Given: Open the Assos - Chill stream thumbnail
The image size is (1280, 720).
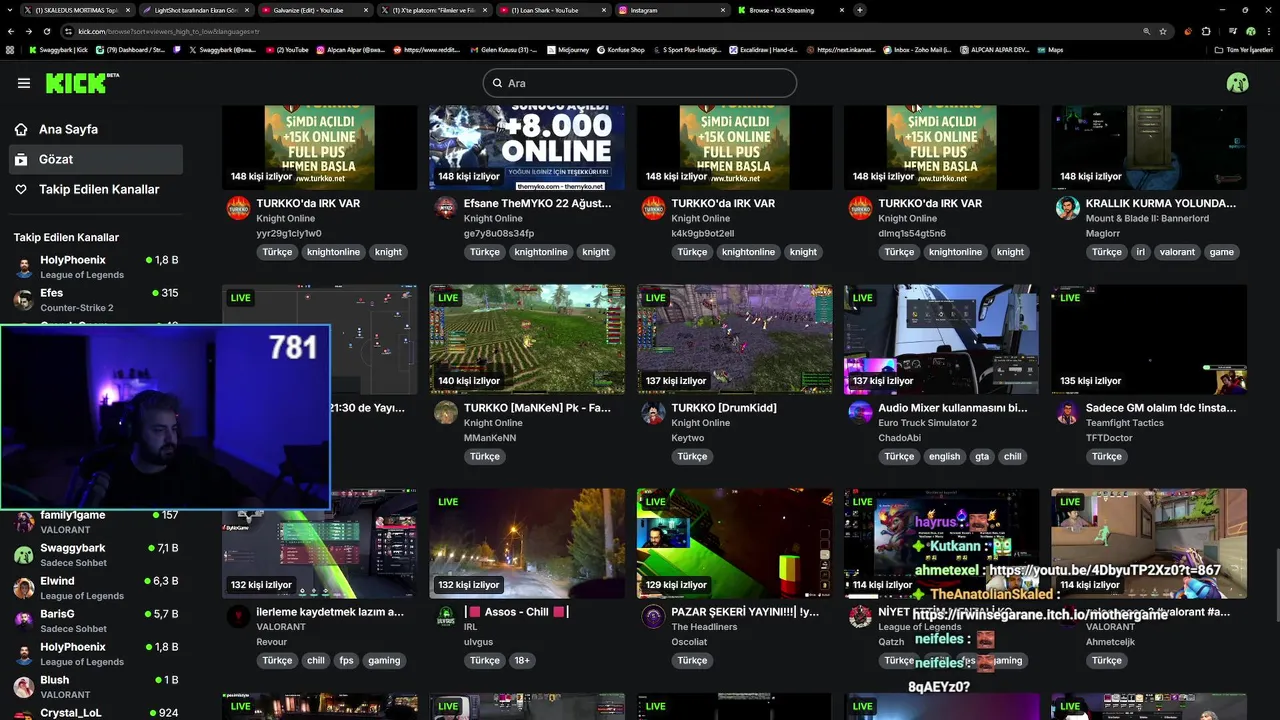Looking at the screenshot, I should tap(527, 543).
